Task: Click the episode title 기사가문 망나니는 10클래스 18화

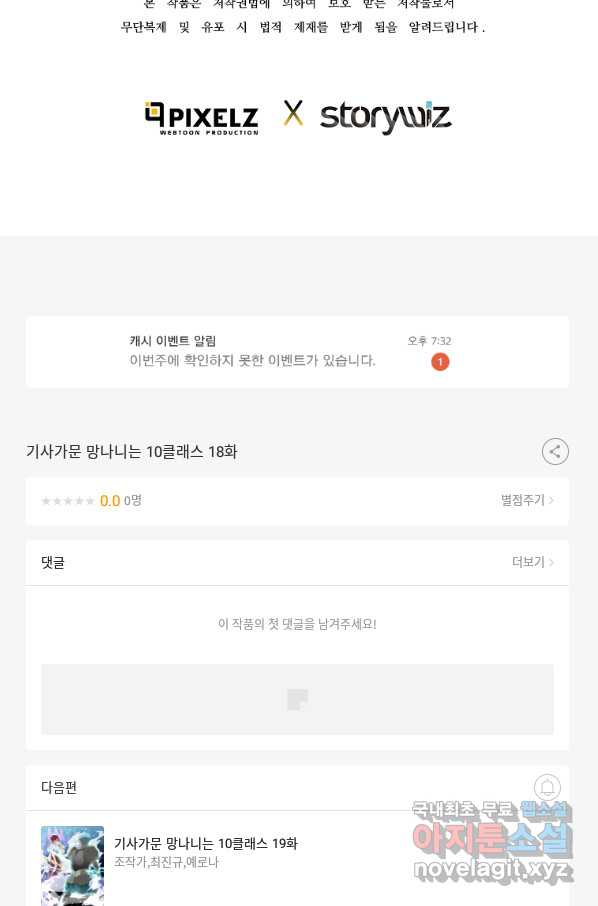Action: click(x=132, y=452)
